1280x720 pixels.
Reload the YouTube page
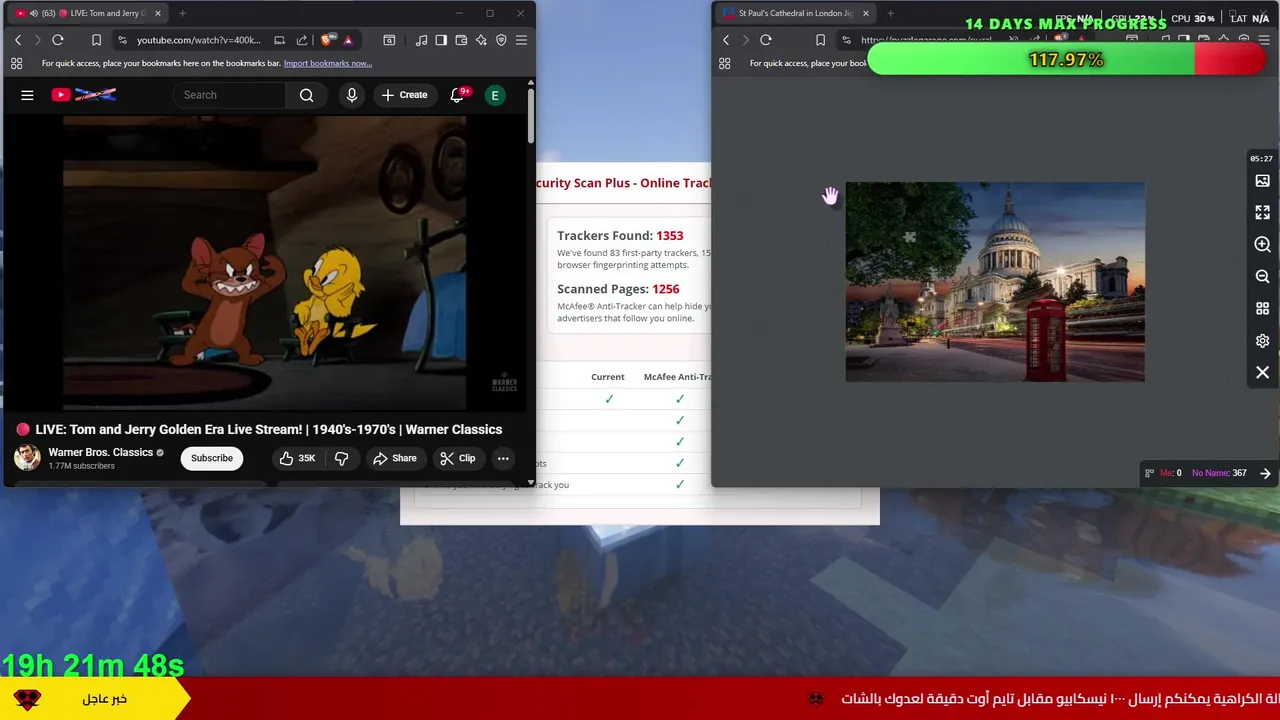pyautogui.click(x=58, y=40)
